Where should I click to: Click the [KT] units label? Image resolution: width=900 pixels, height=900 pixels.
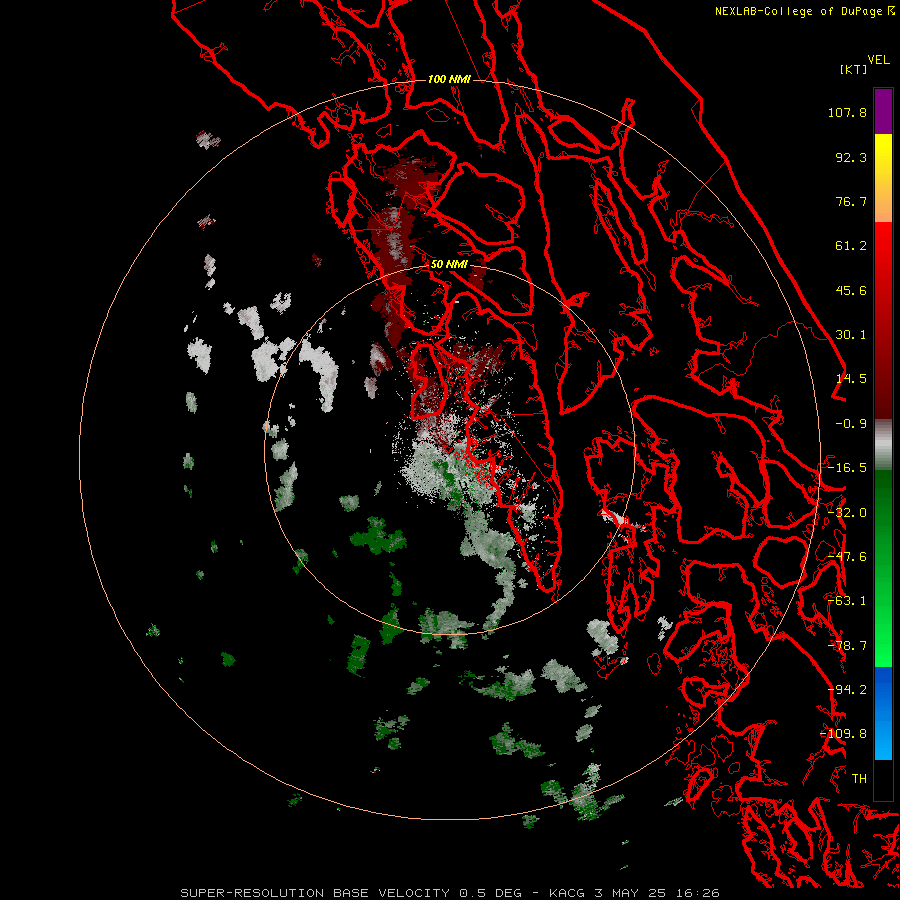[853, 69]
